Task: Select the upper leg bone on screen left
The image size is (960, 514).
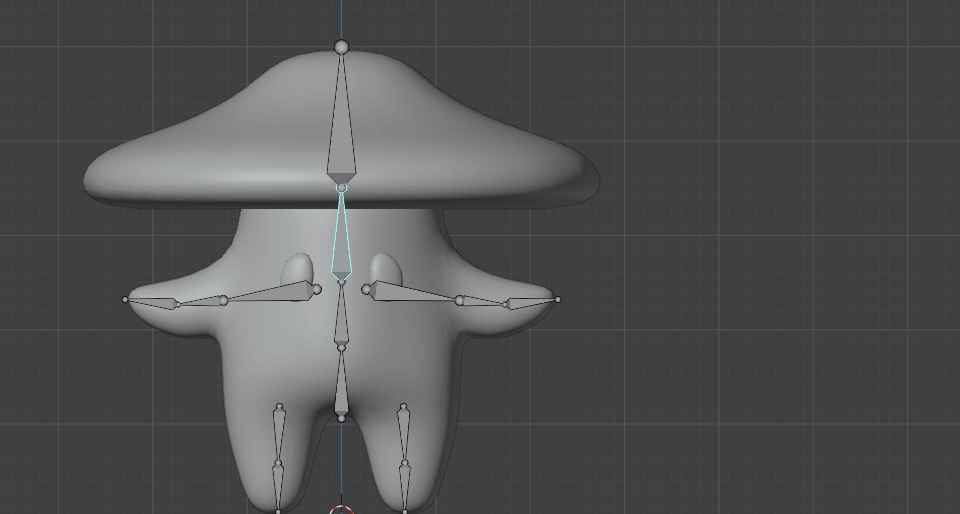Action: [x=279, y=436]
